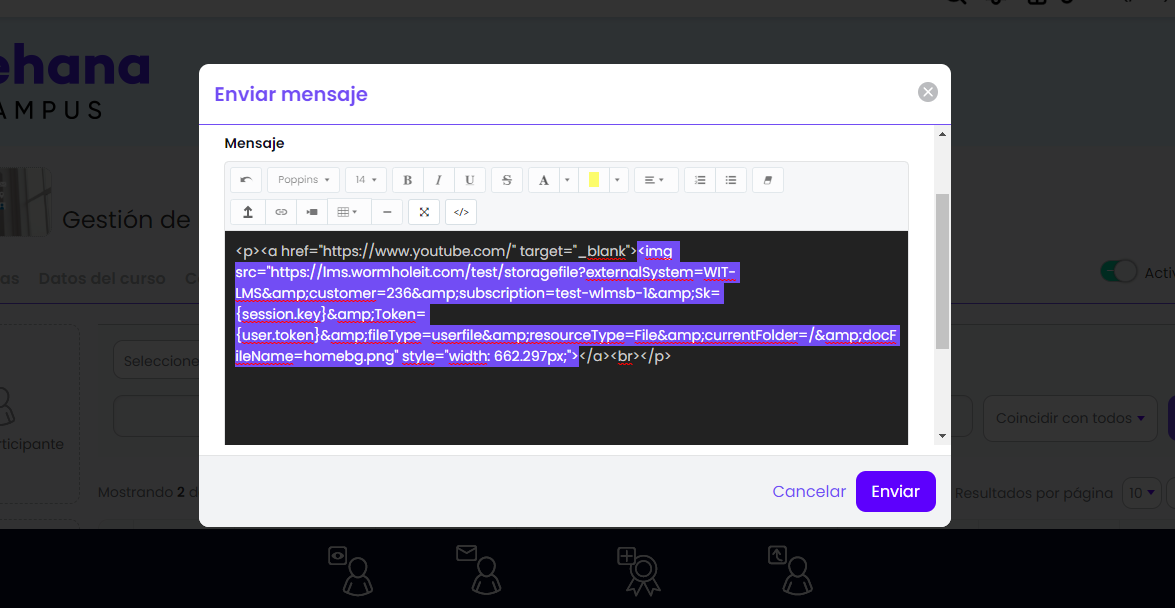Open the Coincidir con todos dropdown

[1070, 418]
